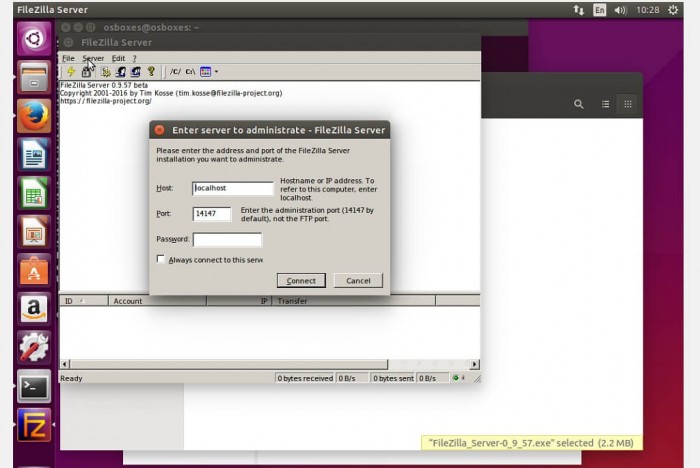Select the C:\ path display toolbar icon
Screen dimensions: 700x468
click(190, 71)
